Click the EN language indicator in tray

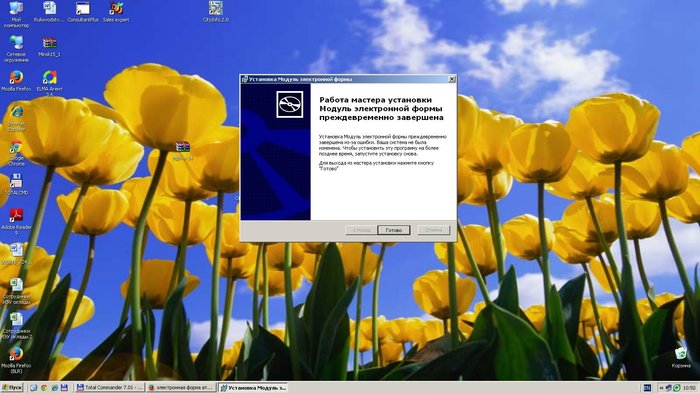pos(646,388)
